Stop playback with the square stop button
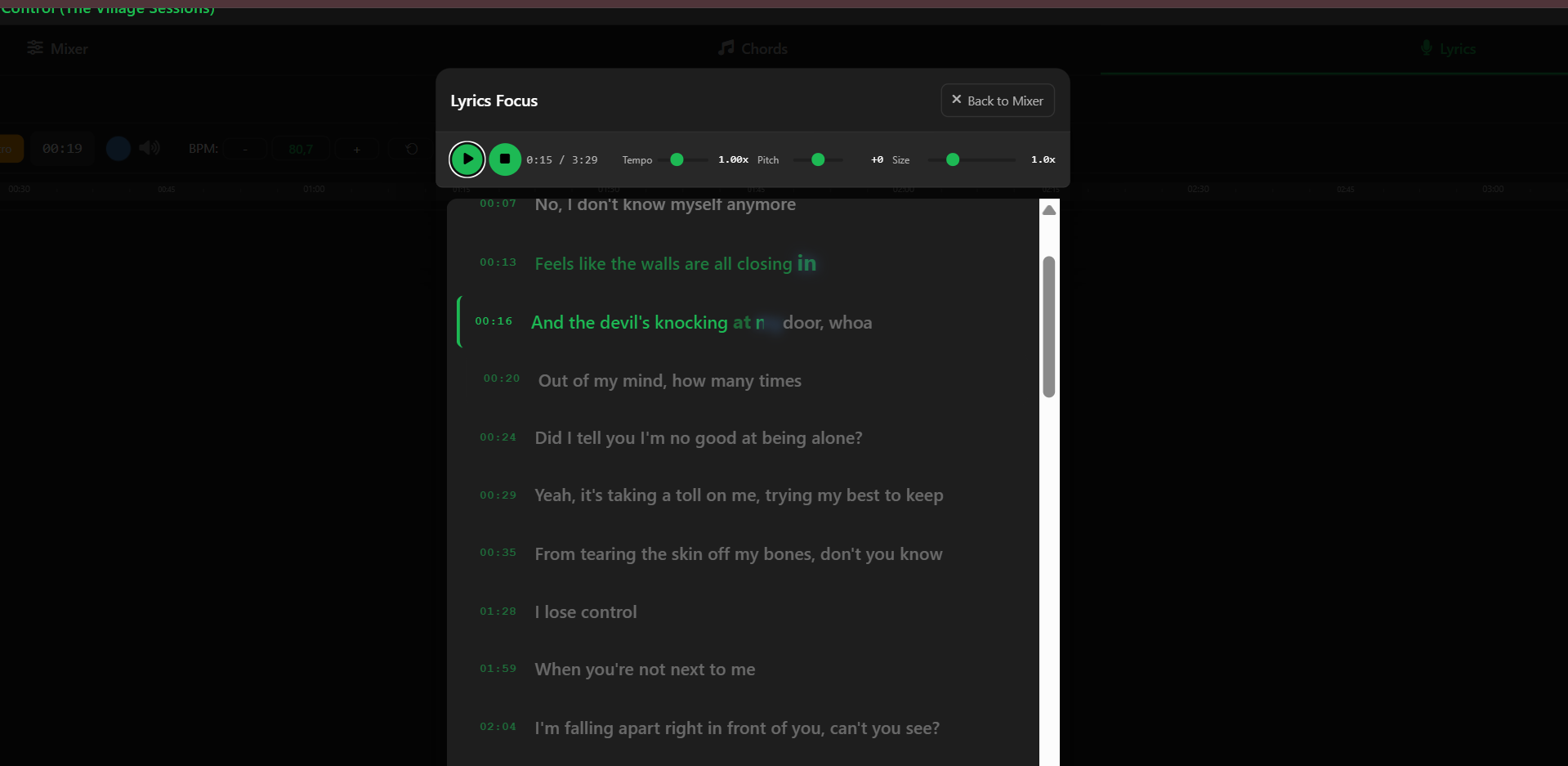The width and height of the screenshot is (1568, 766). [x=505, y=159]
